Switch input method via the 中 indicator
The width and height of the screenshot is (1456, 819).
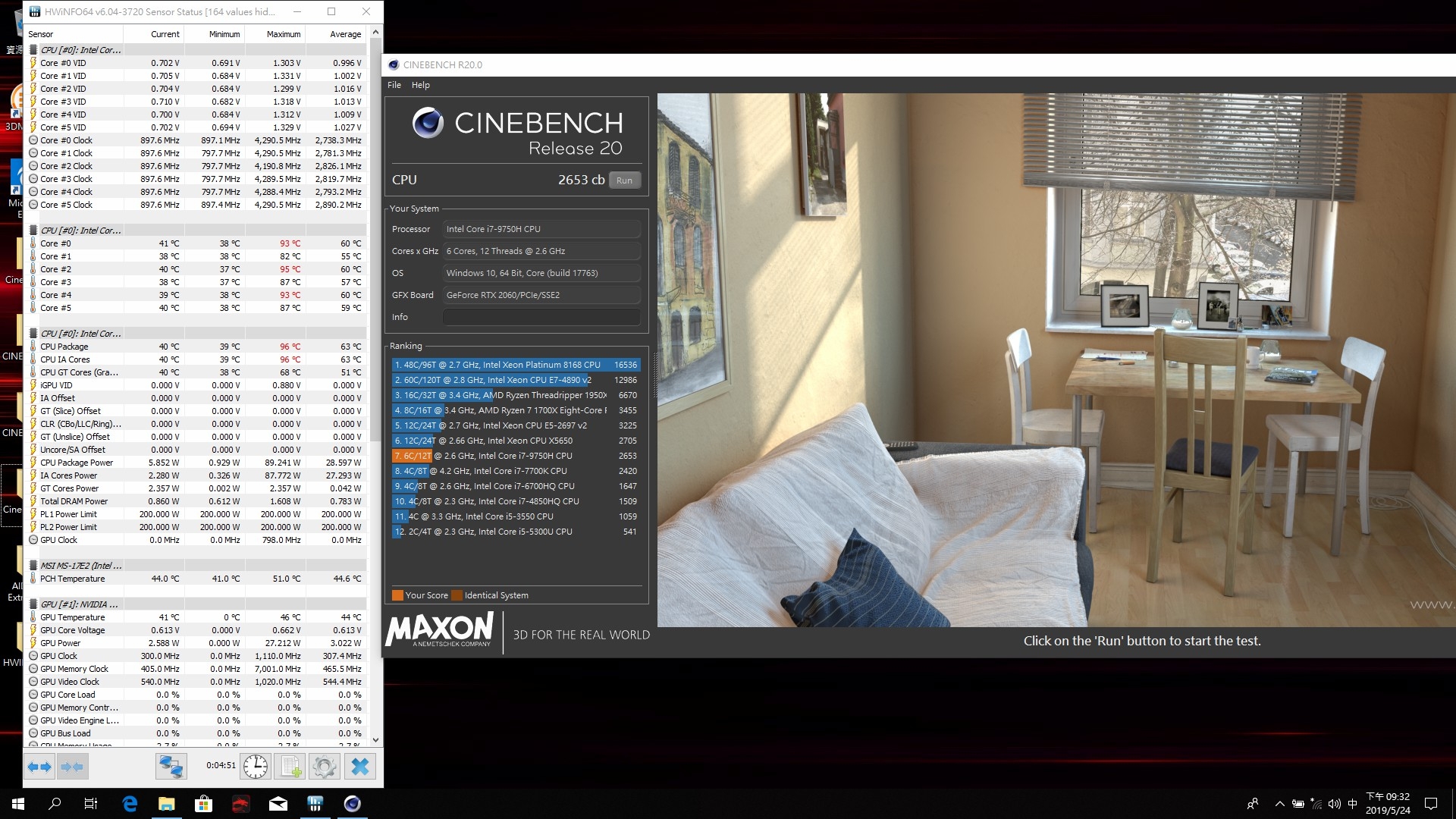coord(1353,804)
